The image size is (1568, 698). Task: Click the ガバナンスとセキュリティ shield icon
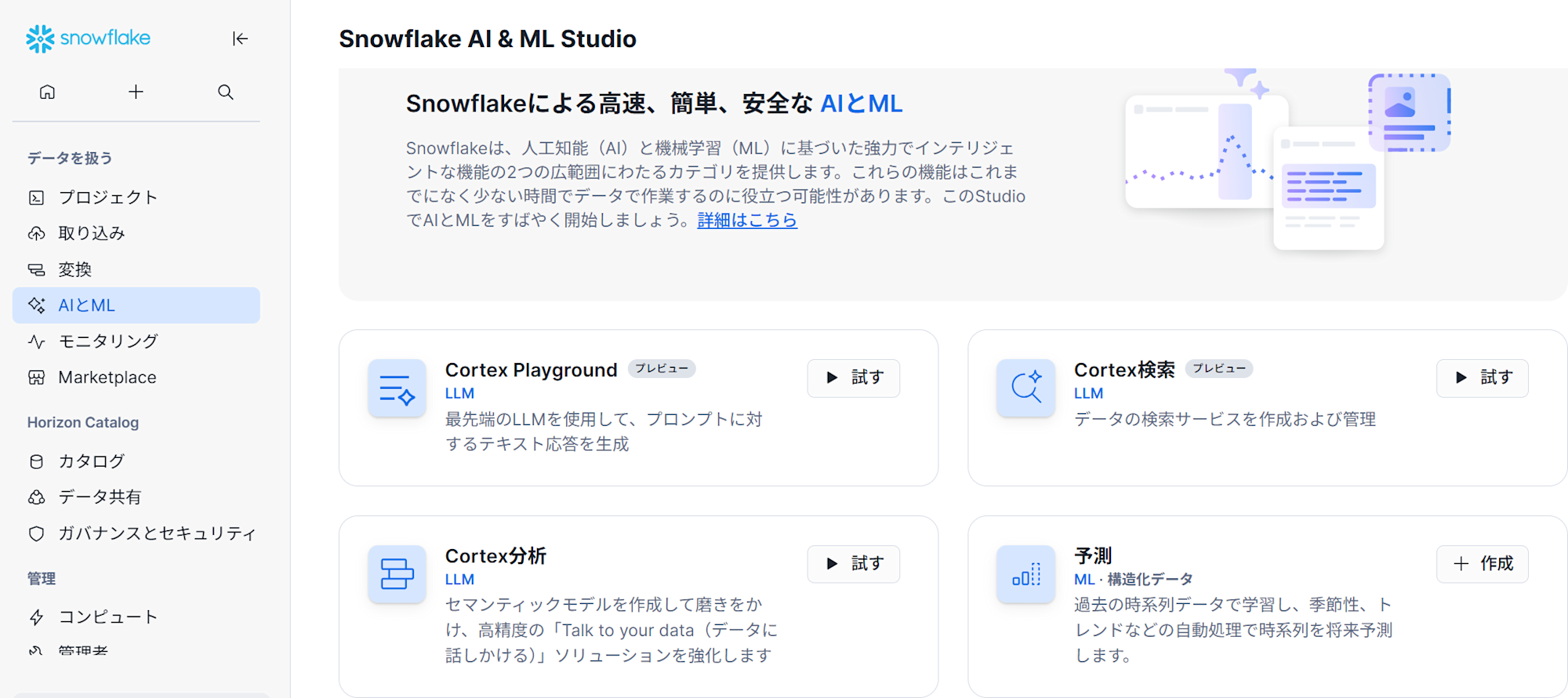click(36, 533)
